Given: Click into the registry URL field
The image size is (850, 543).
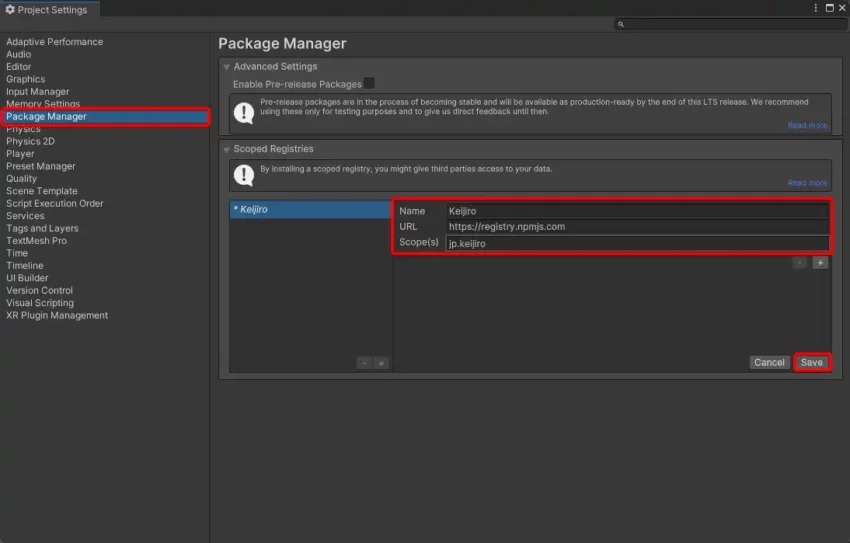Looking at the screenshot, I should click(637, 226).
